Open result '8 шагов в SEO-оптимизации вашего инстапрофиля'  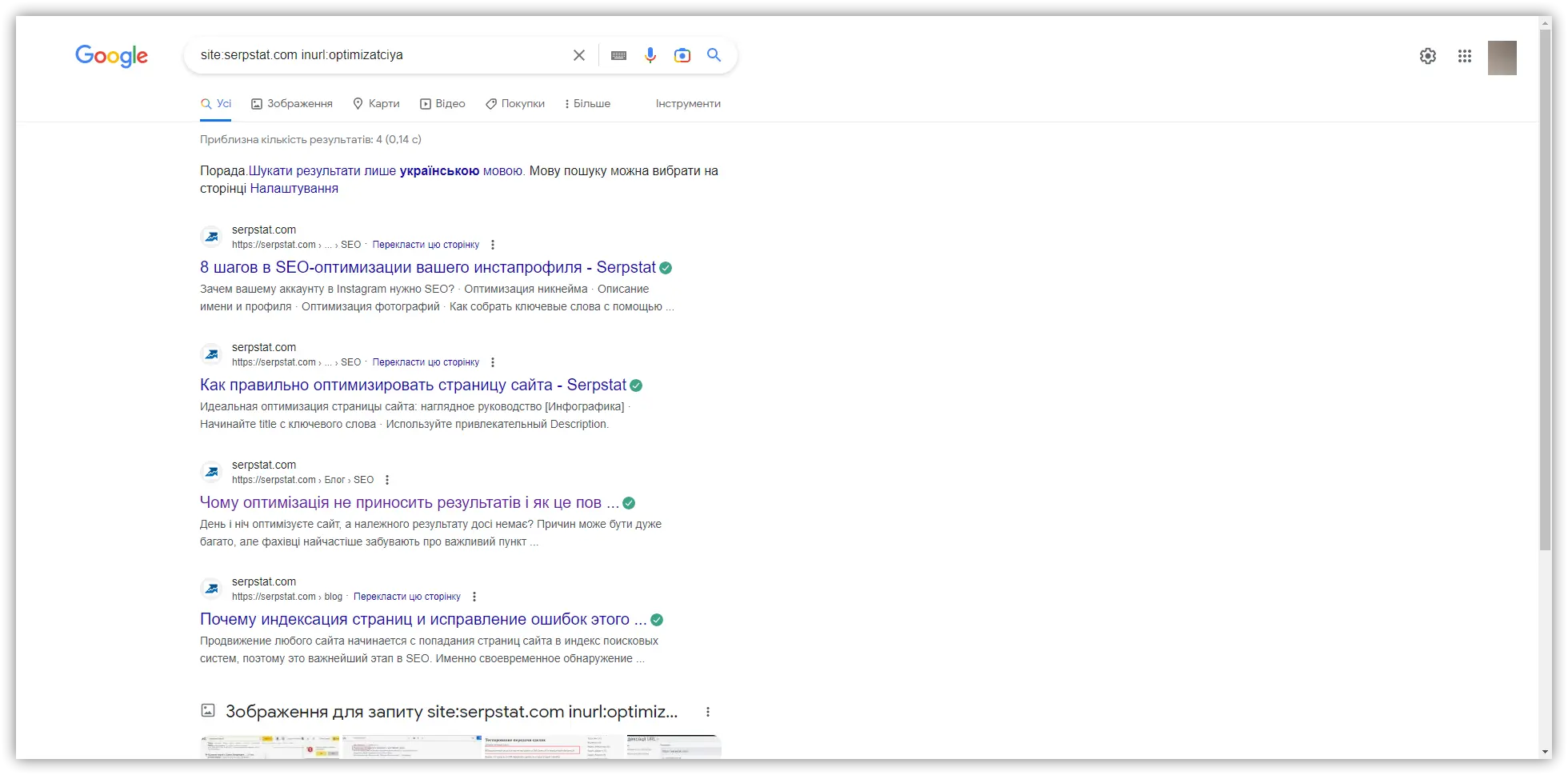pos(428,268)
